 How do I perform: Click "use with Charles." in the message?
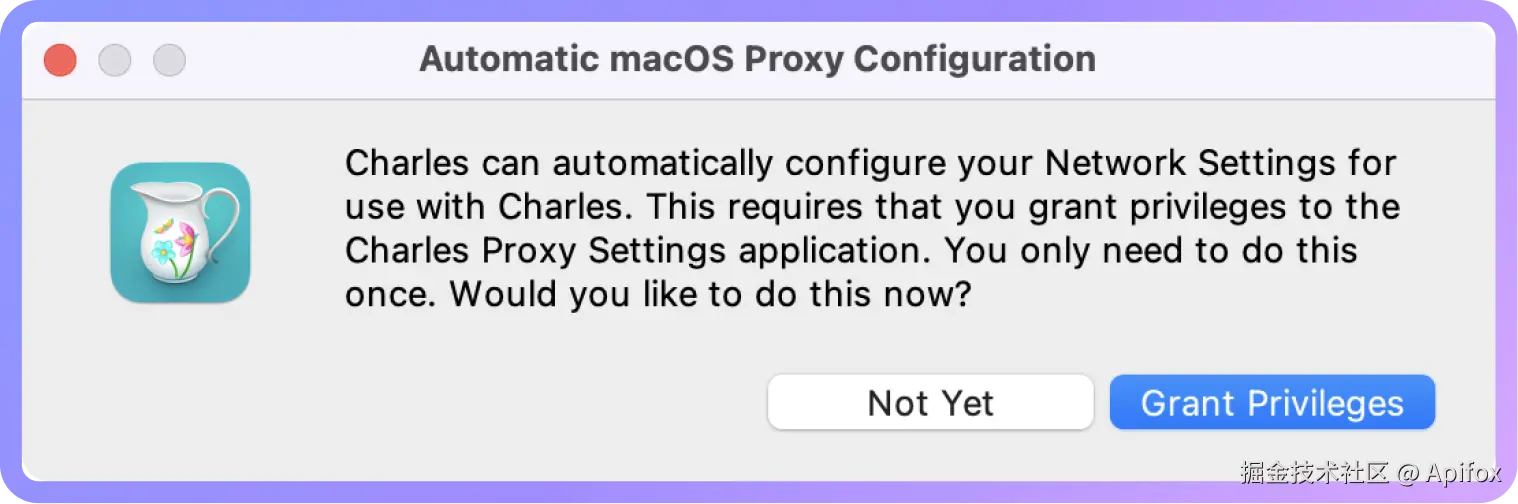point(488,207)
